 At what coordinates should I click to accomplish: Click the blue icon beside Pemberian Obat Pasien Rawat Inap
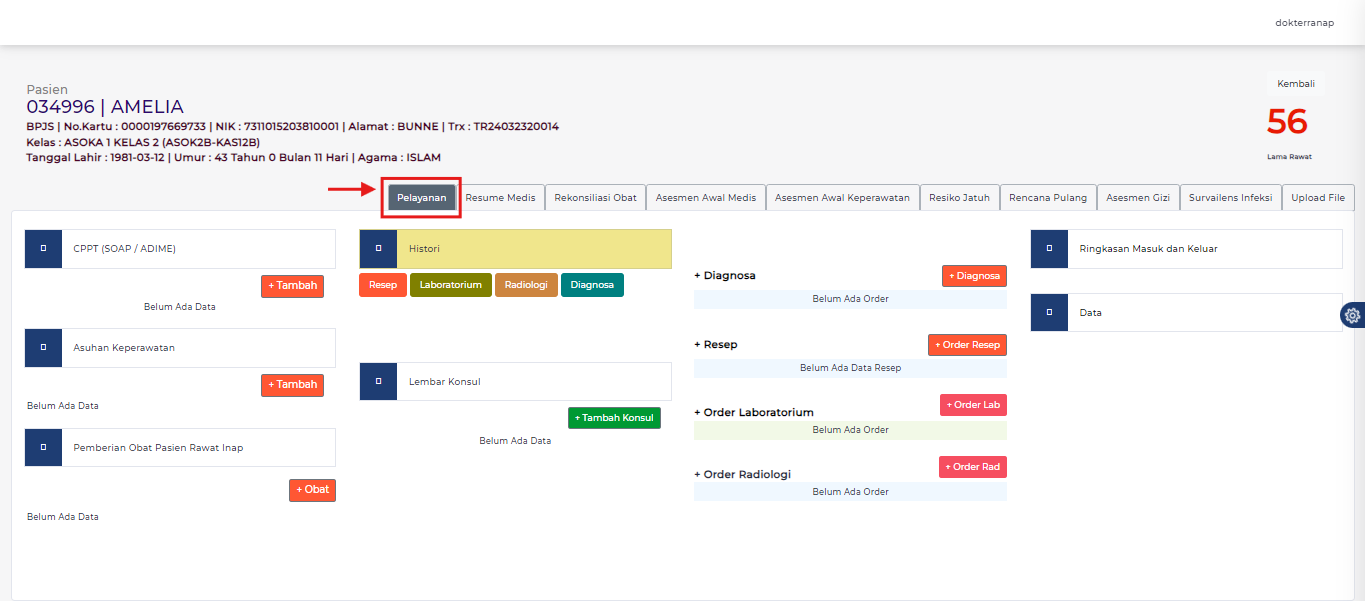(x=43, y=447)
